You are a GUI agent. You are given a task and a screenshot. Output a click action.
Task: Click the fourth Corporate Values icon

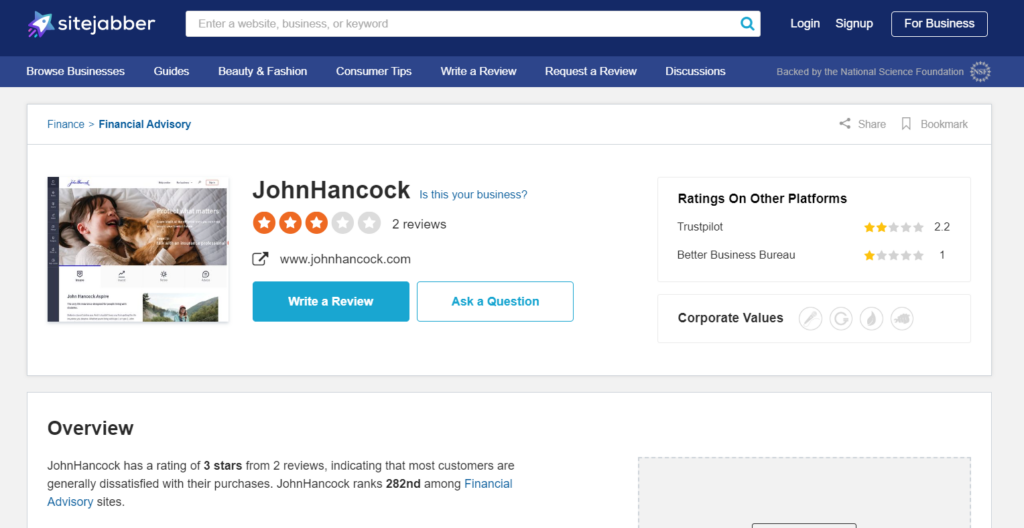(902, 318)
